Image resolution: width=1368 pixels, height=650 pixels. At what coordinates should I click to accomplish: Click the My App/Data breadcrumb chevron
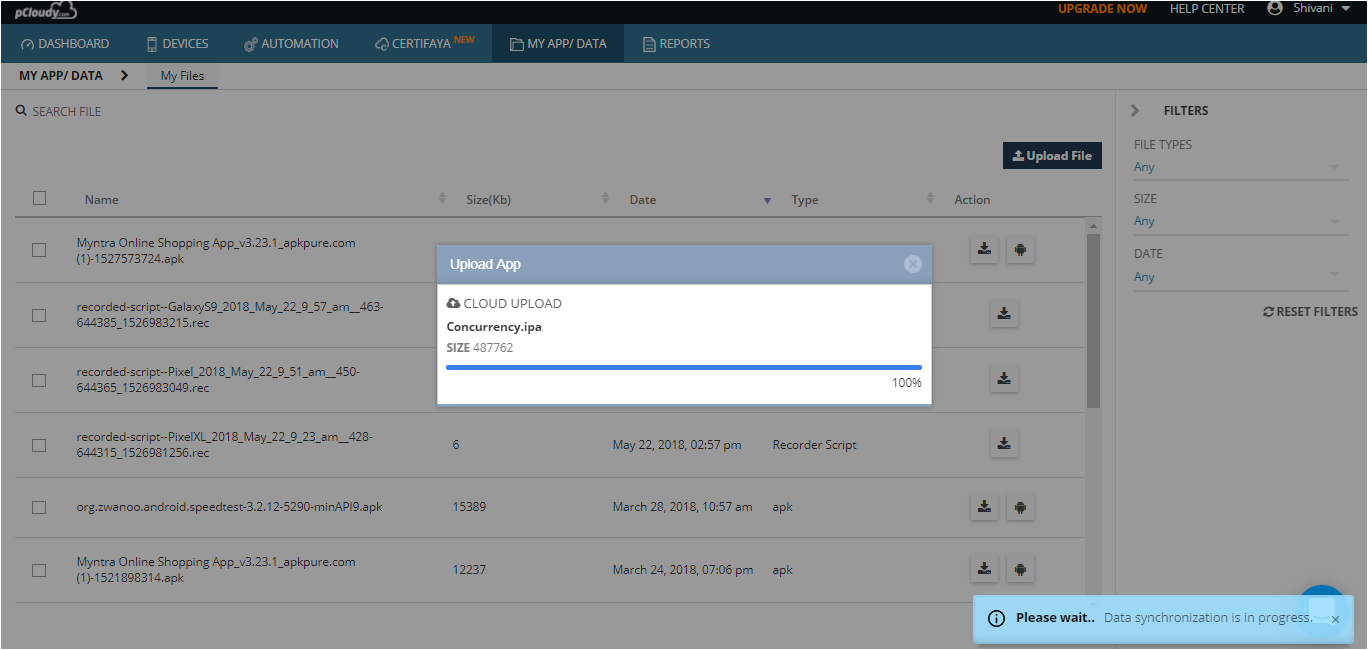(x=124, y=75)
